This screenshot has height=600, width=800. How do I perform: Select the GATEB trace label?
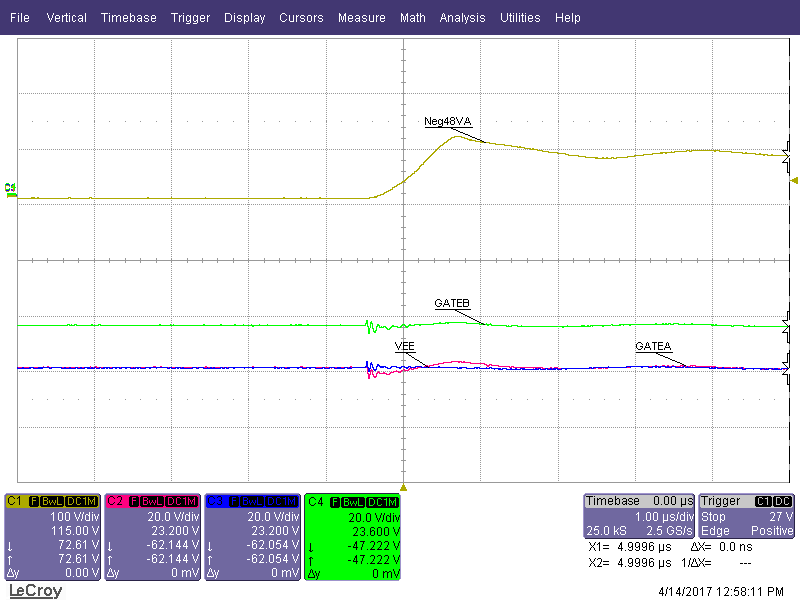[452, 303]
